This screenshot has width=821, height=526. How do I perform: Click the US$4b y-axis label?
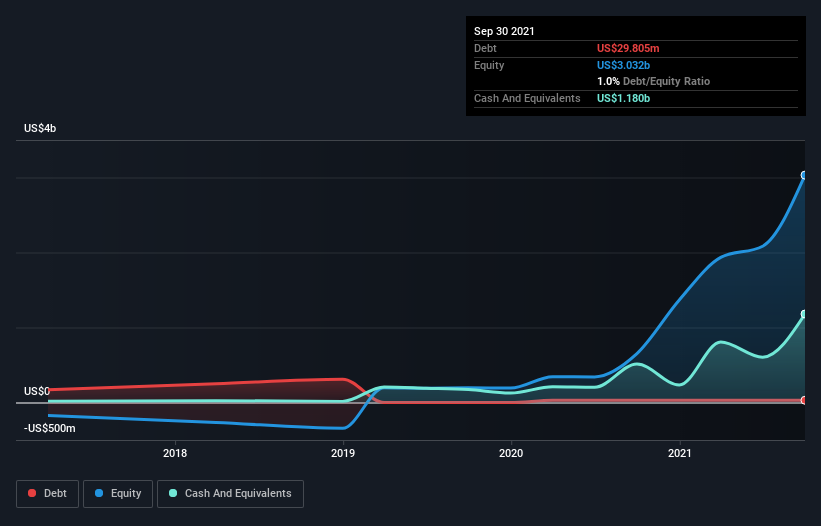click(40, 128)
